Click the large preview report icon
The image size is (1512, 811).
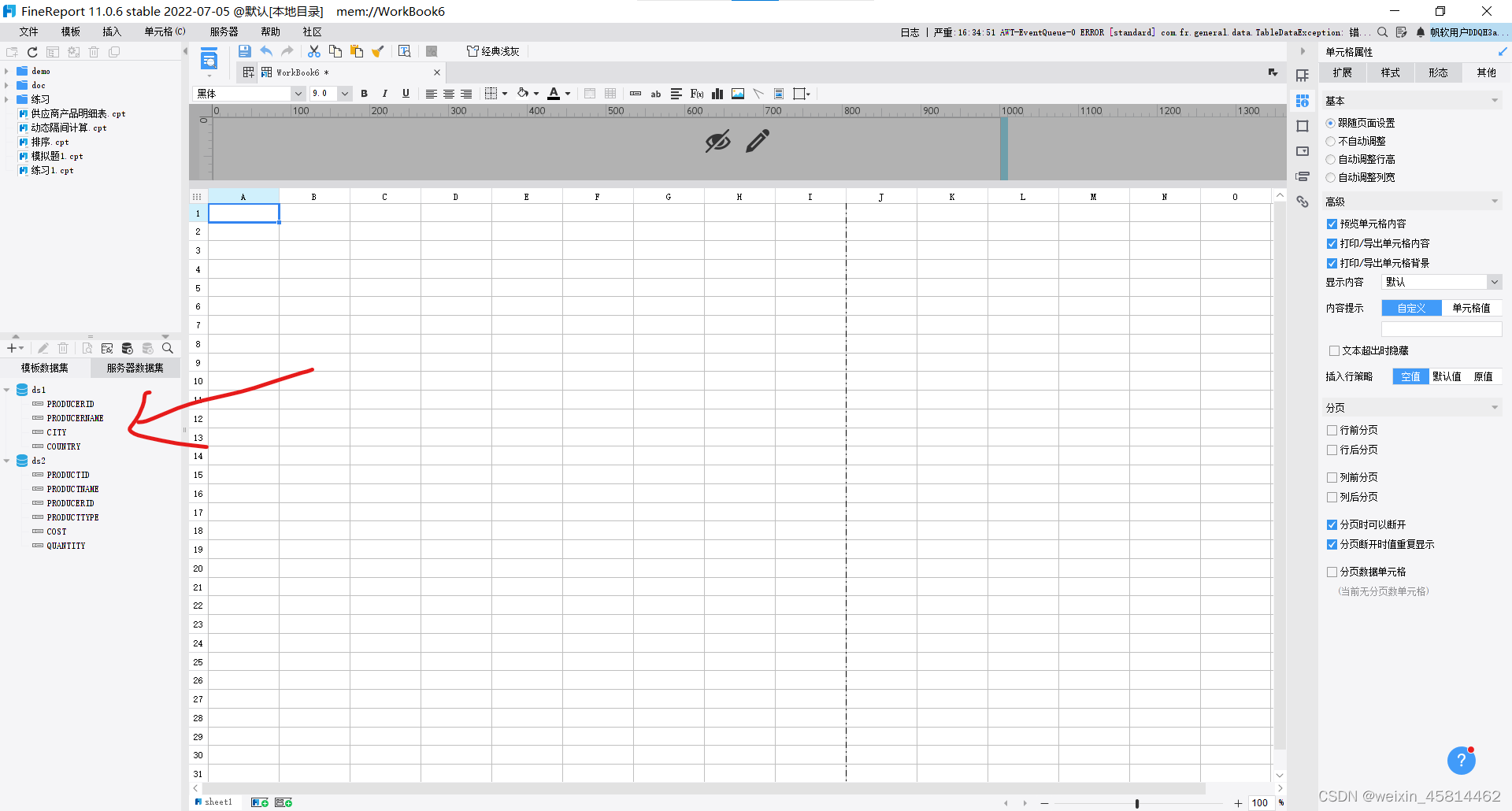(209, 59)
